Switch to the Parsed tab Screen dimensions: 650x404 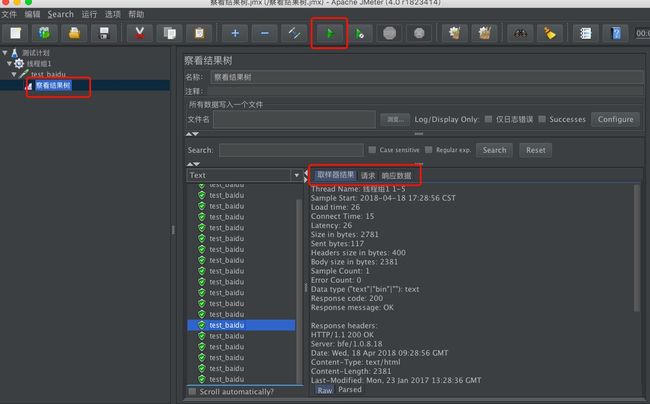pos(350,389)
